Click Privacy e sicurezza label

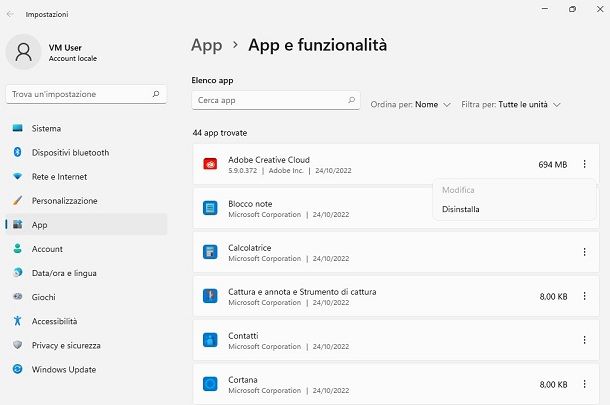pos(66,345)
